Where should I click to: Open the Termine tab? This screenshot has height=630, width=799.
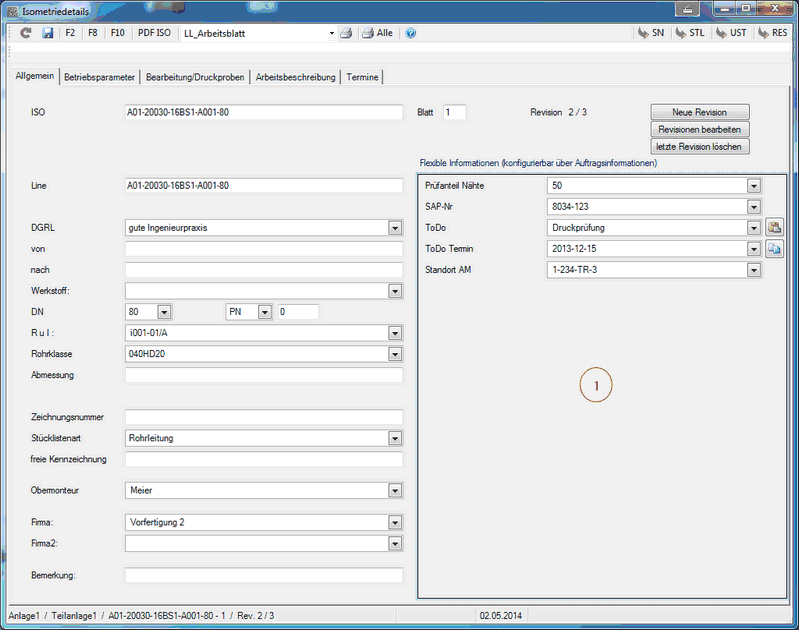362,77
